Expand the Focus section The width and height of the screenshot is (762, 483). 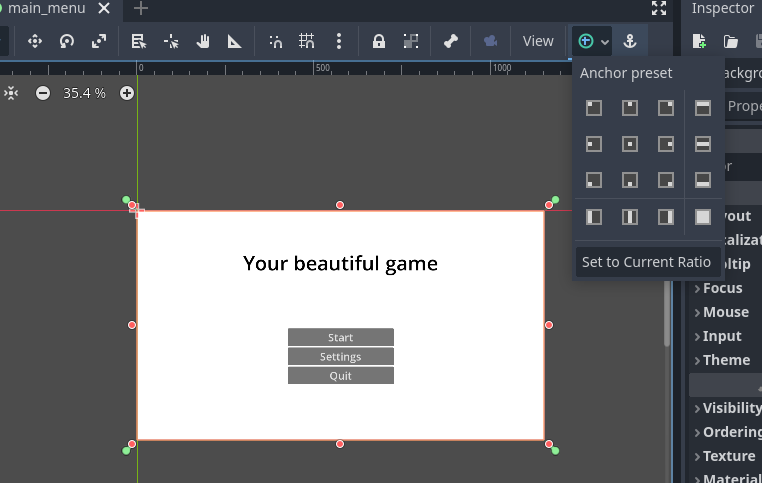pyautogui.click(x=718, y=288)
